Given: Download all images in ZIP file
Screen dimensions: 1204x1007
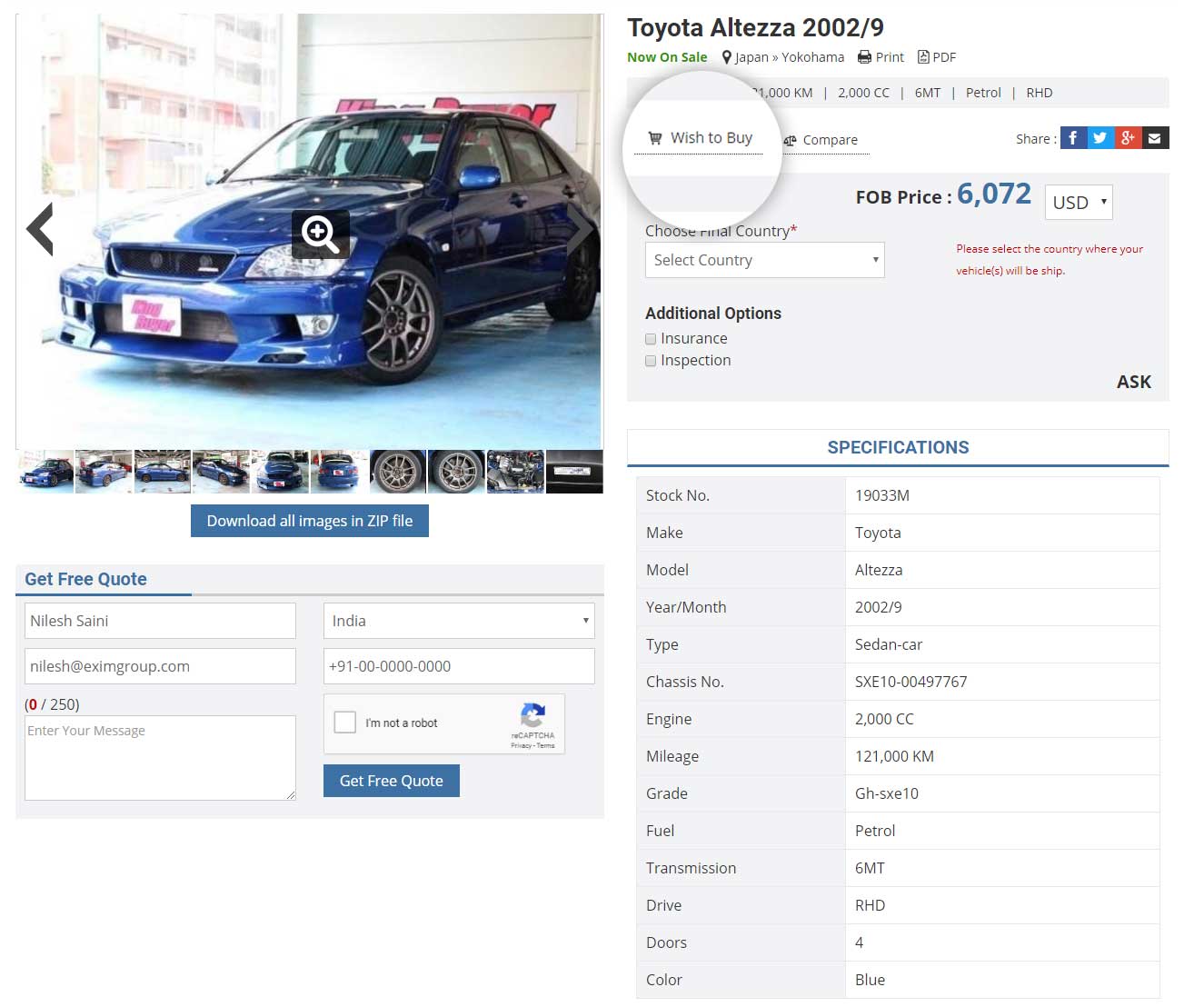Looking at the screenshot, I should (310, 521).
